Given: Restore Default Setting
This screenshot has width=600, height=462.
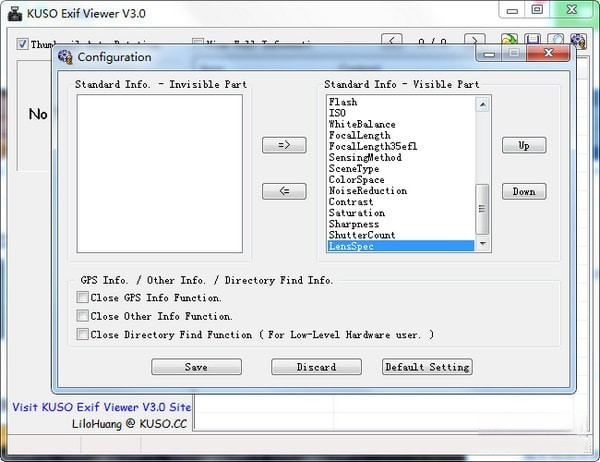Looking at the screenshot, I should point(427,367).
